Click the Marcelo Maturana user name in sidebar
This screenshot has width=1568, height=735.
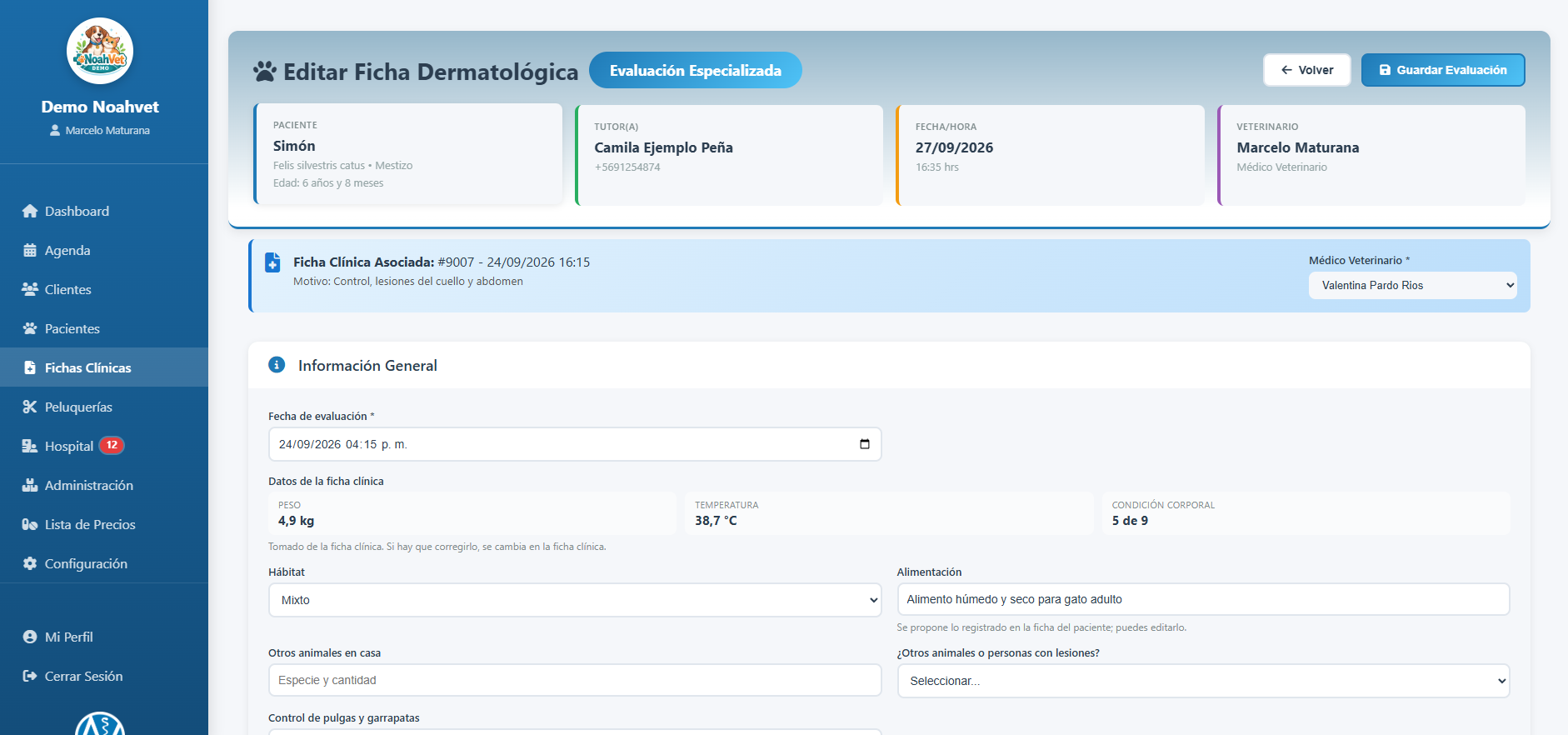tap(107, 131)
